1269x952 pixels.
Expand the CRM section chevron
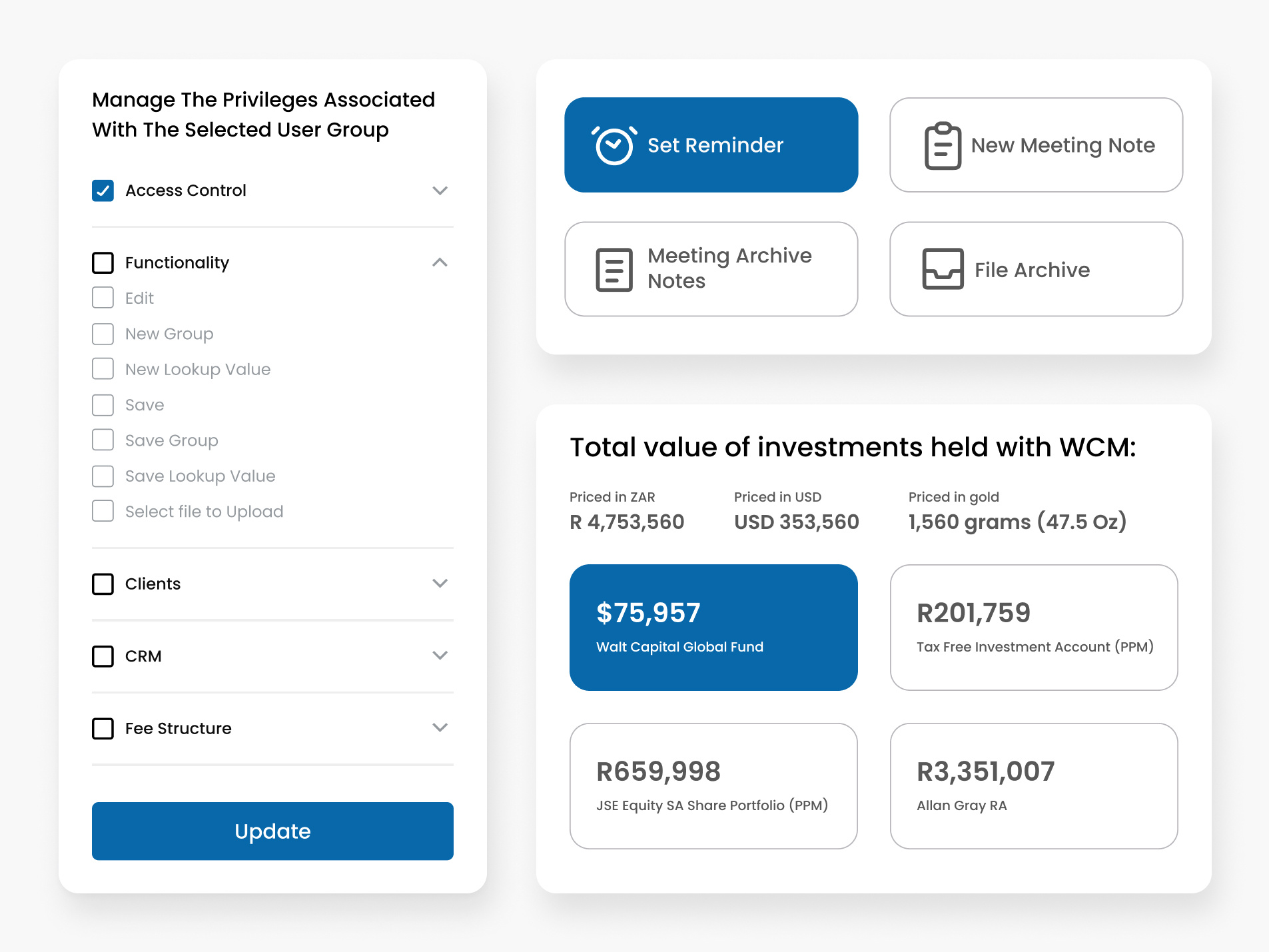point(440,656)
